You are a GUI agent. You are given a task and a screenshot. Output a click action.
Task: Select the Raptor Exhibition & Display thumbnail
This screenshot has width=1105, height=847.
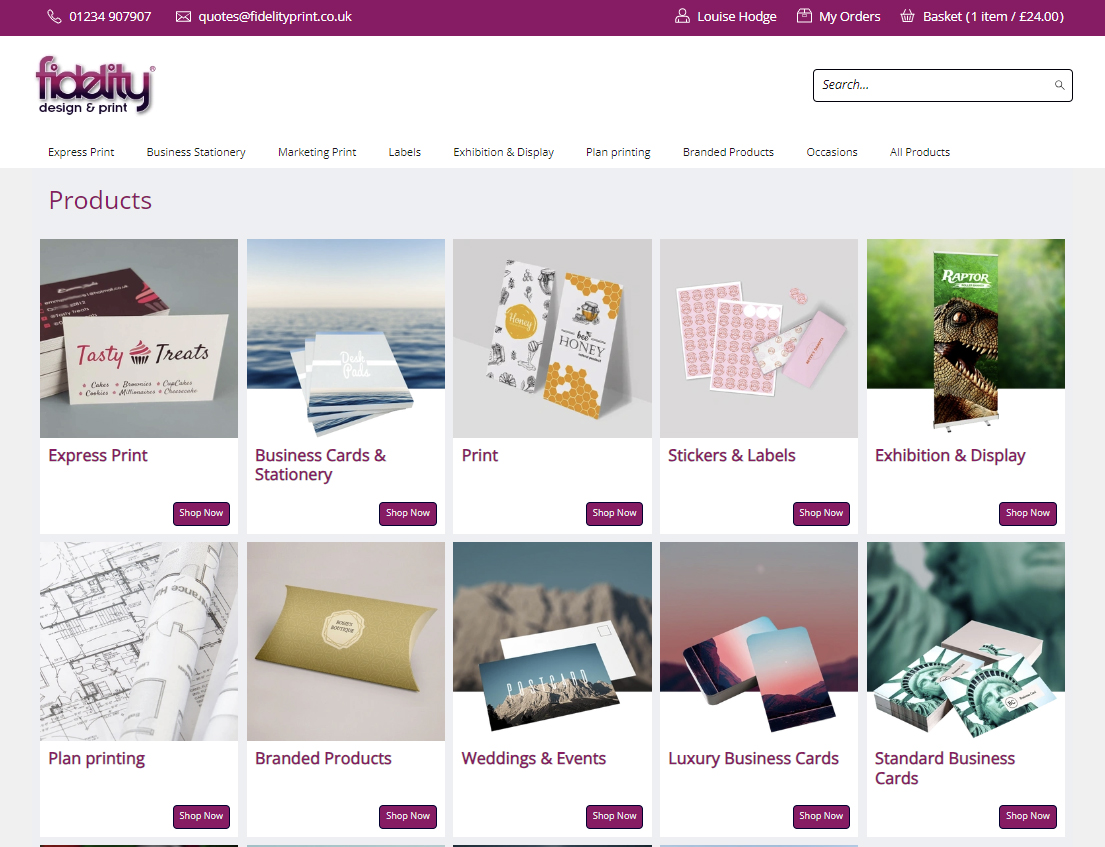[965, 338]
